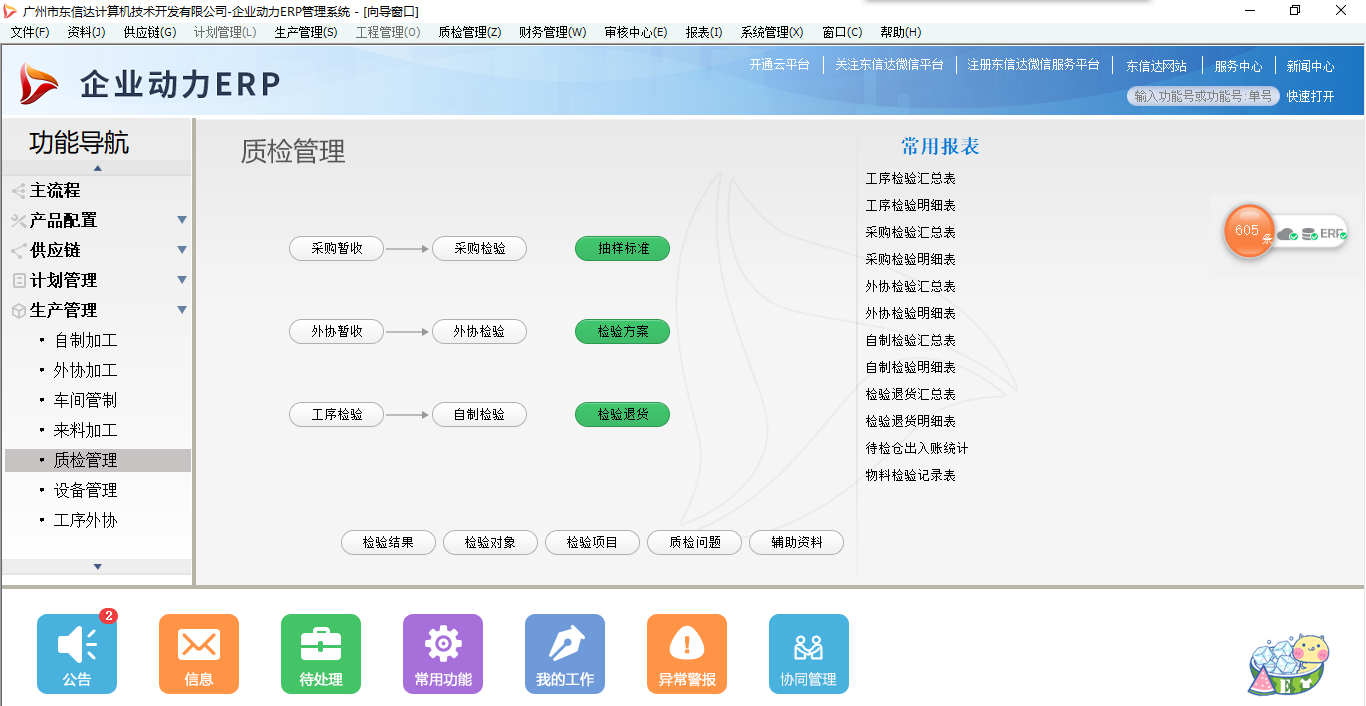Click the mascot icon at bottom right
The height and width of the screenshot is (706, 1366).
[x=1289, y=663]
